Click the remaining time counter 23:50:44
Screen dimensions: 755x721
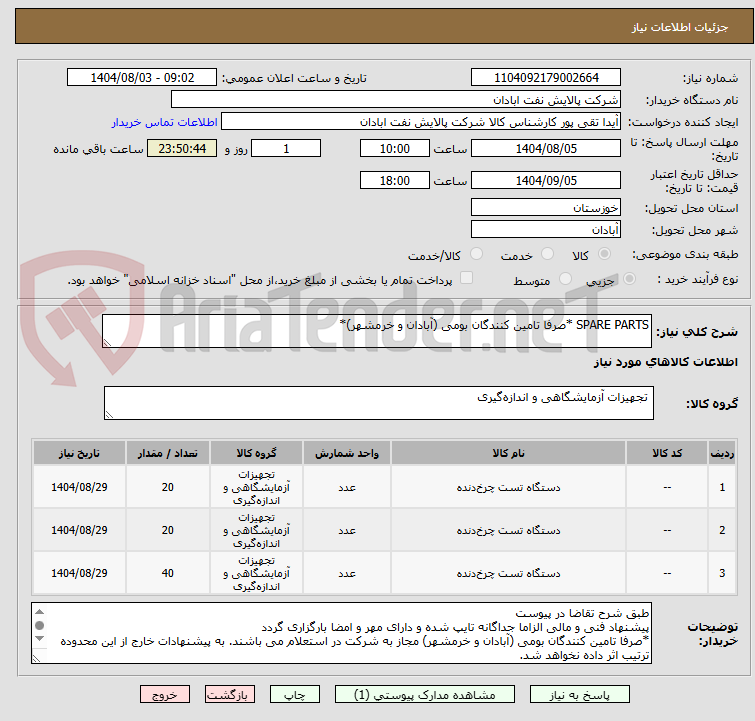(x=182, y=148)
